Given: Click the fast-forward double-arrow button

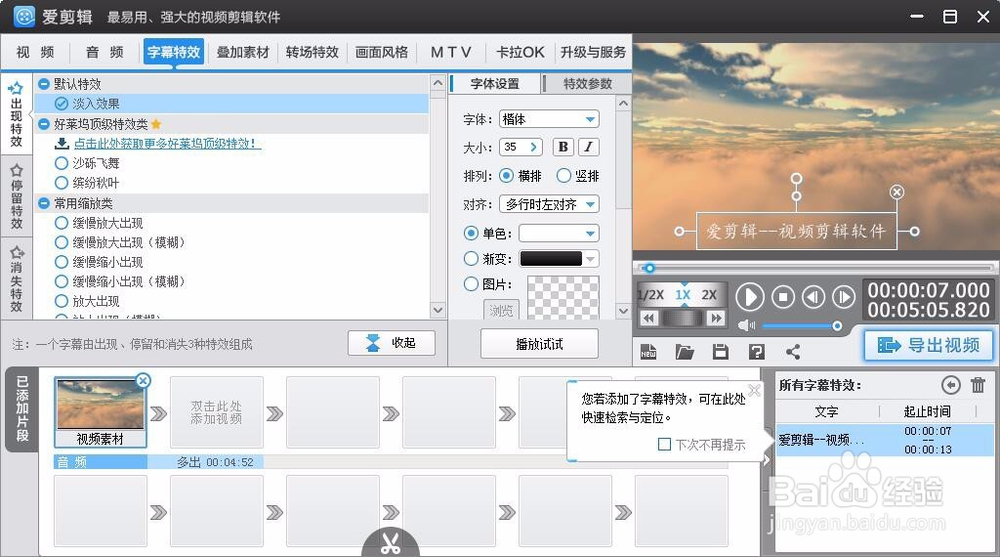Looking at the screenshot, I should pos(716,318).
